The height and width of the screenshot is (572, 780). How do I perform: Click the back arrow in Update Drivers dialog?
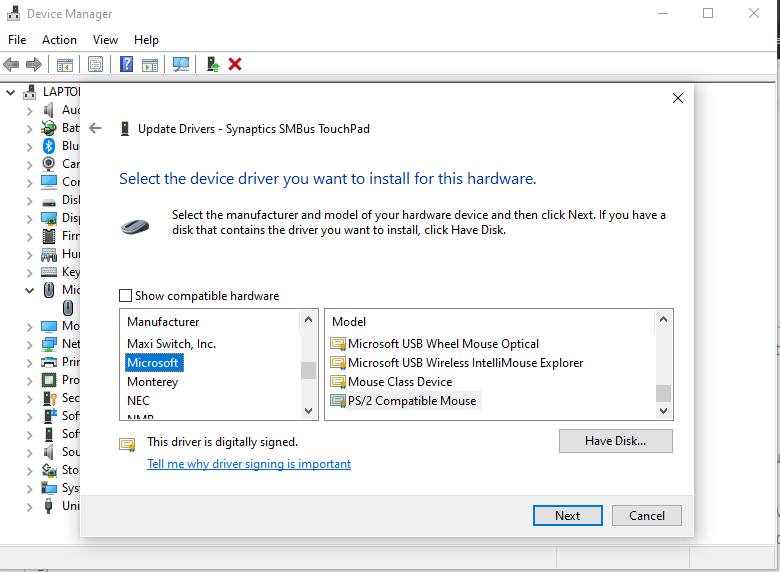(95, 128)
